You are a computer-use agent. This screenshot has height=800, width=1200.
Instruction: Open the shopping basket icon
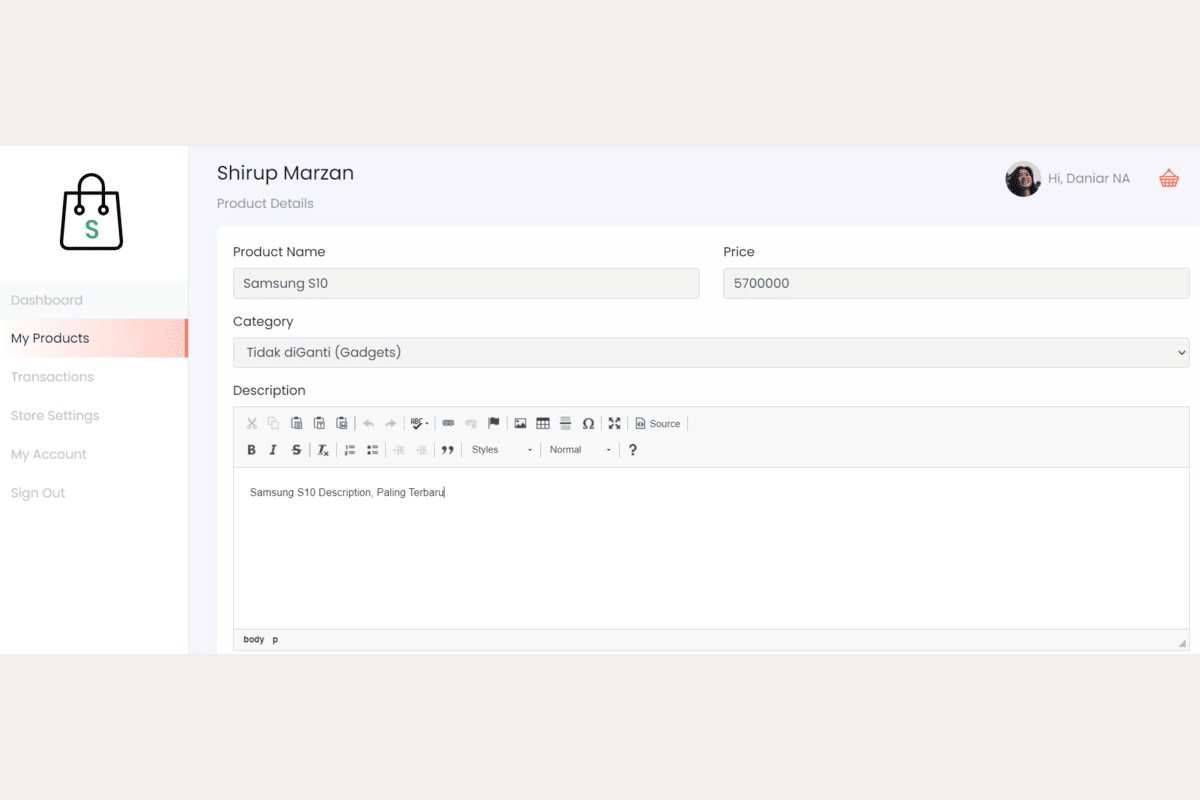click(1168, 178)
